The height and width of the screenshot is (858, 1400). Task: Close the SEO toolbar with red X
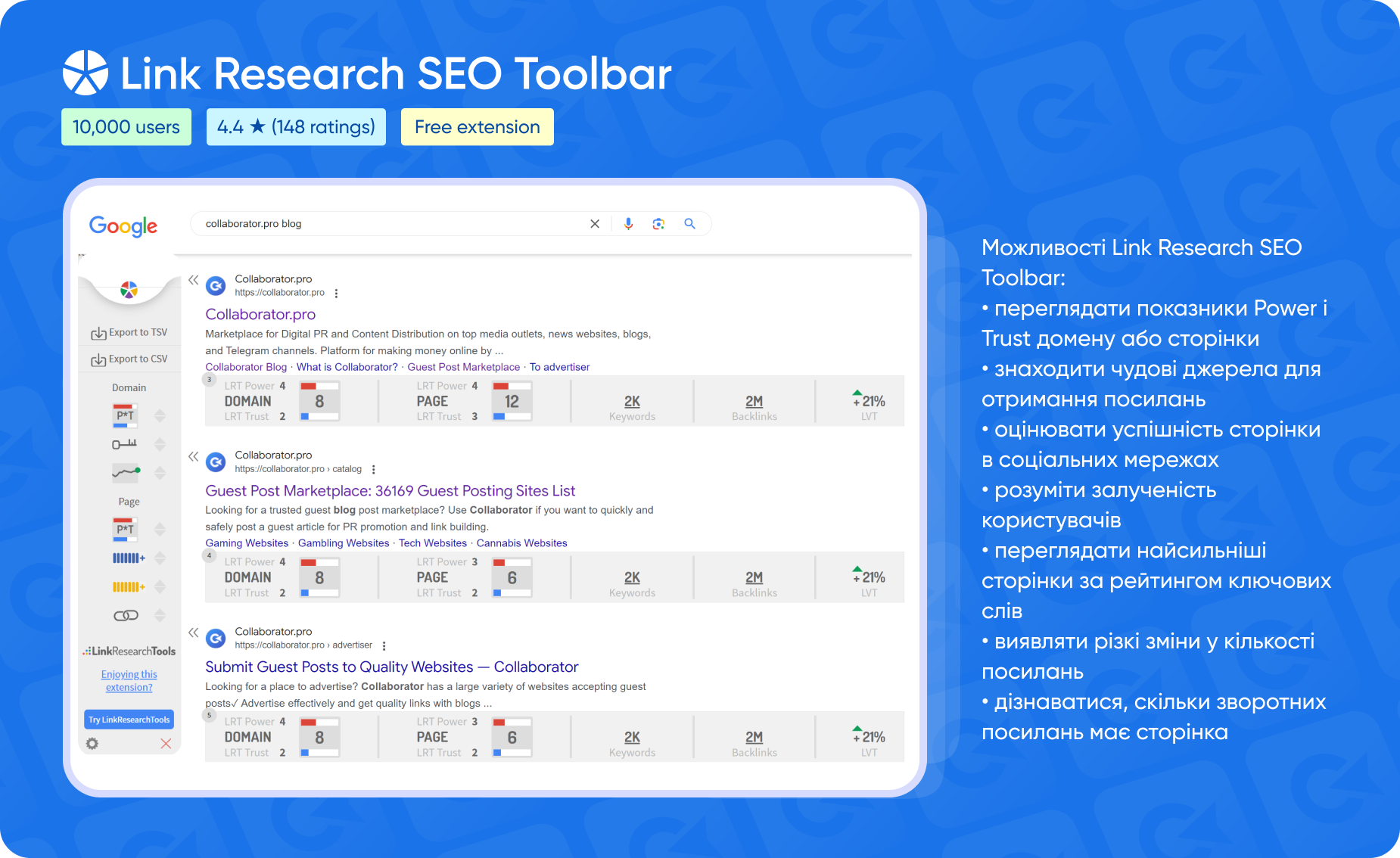166,744
